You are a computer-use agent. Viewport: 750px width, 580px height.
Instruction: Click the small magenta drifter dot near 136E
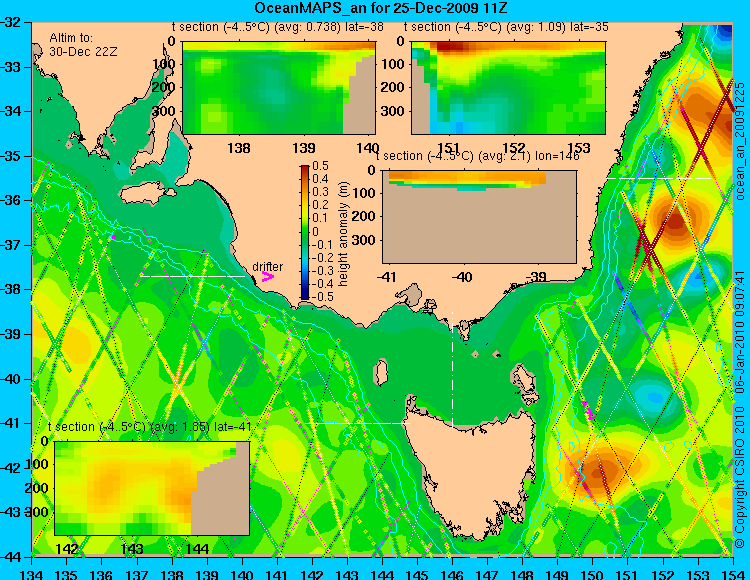pyautogui.click(x=114, y=237)
